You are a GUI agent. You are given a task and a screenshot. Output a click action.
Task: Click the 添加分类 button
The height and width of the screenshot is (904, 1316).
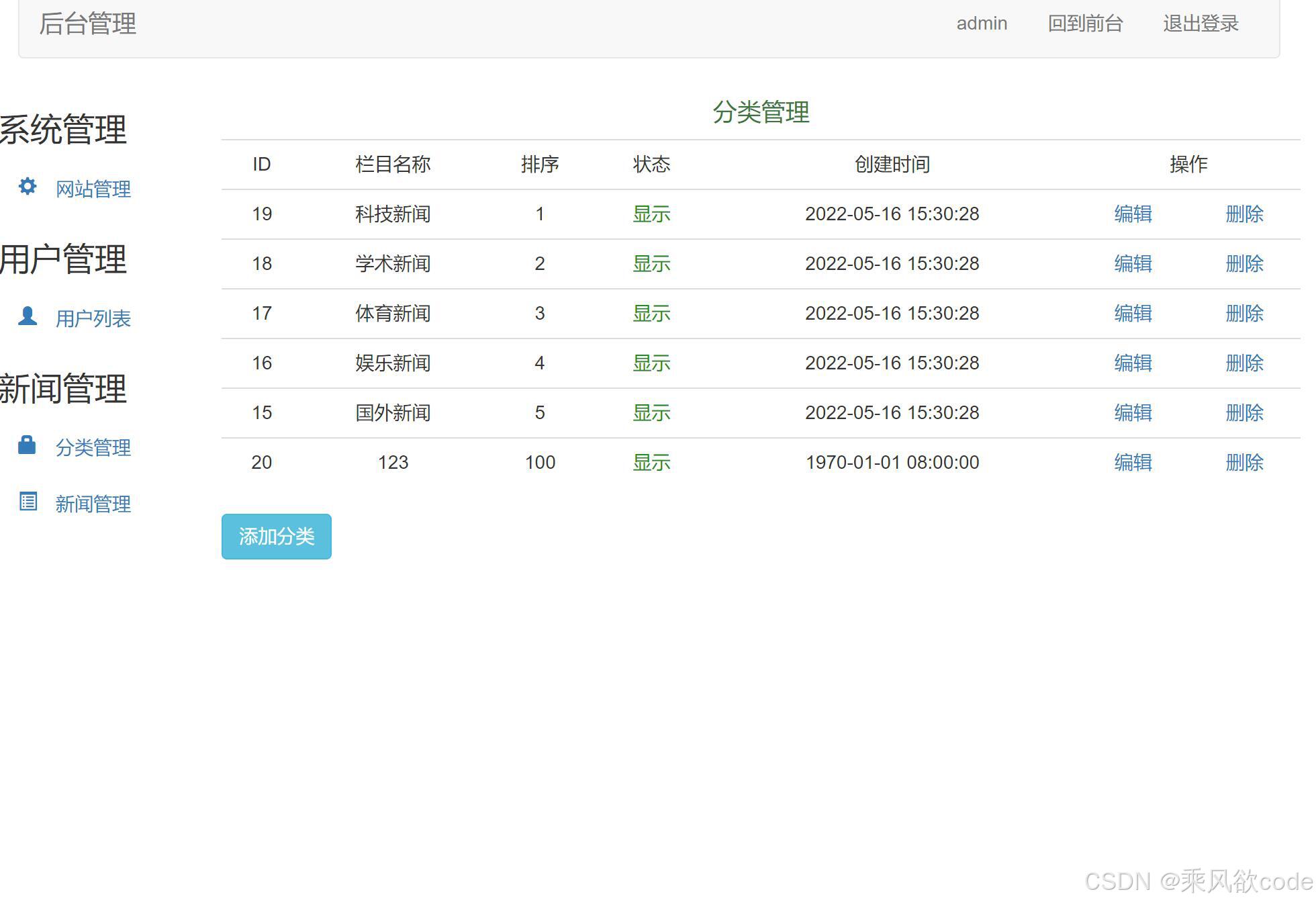pyautogui.click(x=276, y=537)
